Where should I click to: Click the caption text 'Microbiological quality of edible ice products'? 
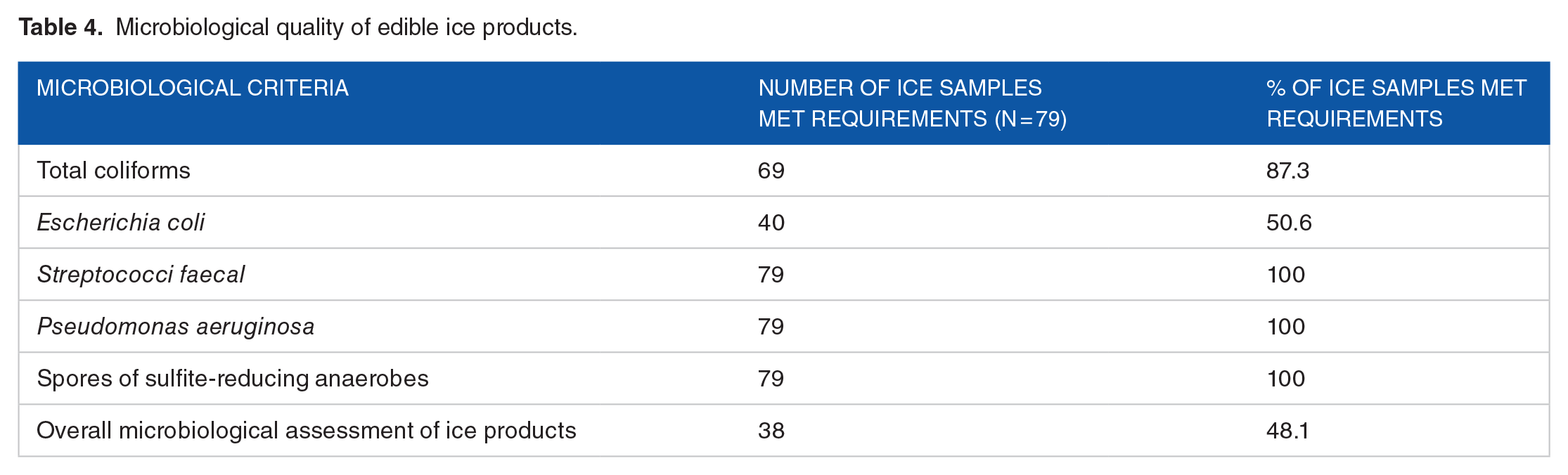tap(346, 27)
